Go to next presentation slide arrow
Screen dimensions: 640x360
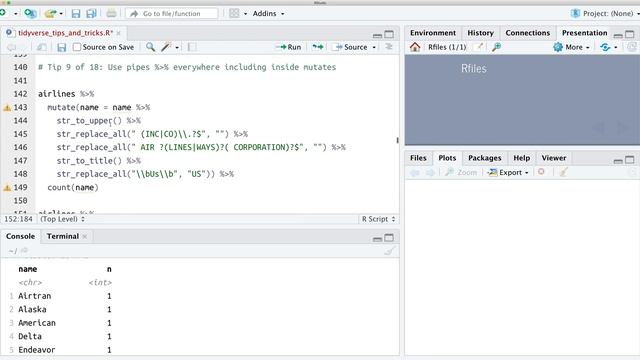pyautogui.click(x=622, y=128)
